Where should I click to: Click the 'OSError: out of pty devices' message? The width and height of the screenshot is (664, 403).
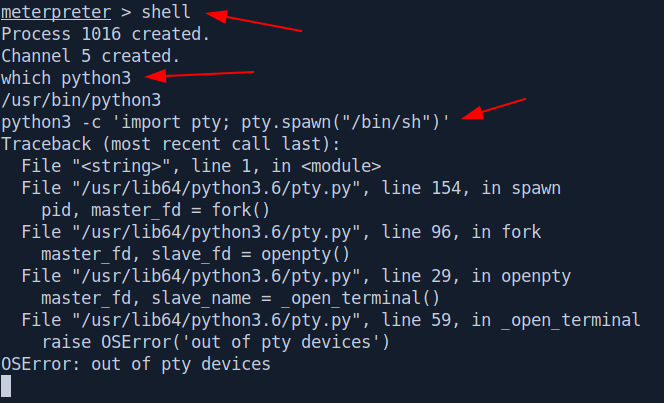pyautogui.click(x=136, y=364)
